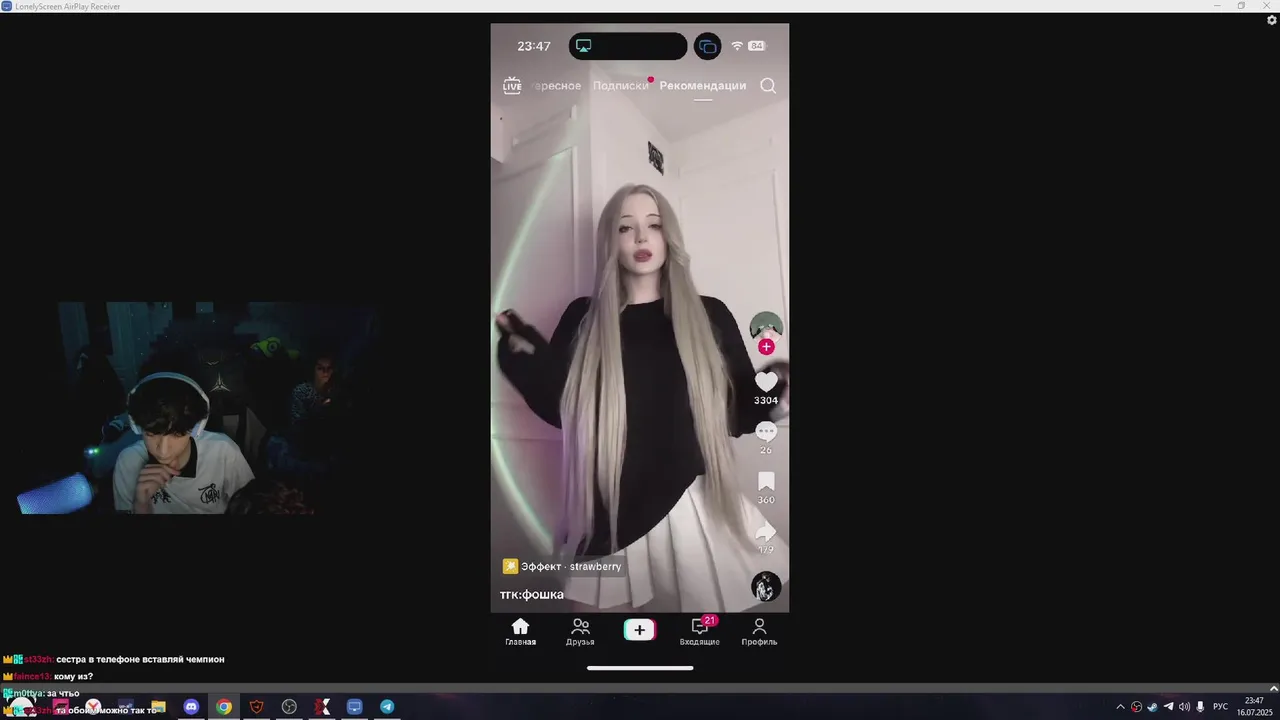Click the OBS tray icon
Viewport: 1280px width, 720px height.
click(1136, 707)
